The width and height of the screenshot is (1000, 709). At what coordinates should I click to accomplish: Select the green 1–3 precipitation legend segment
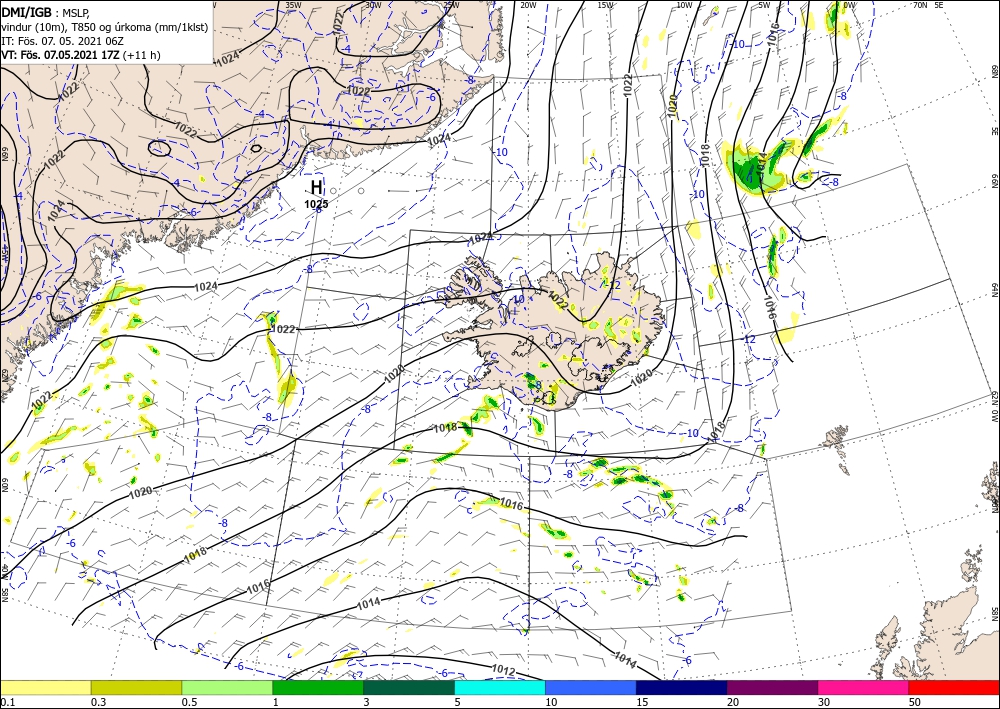click(318, 688)
